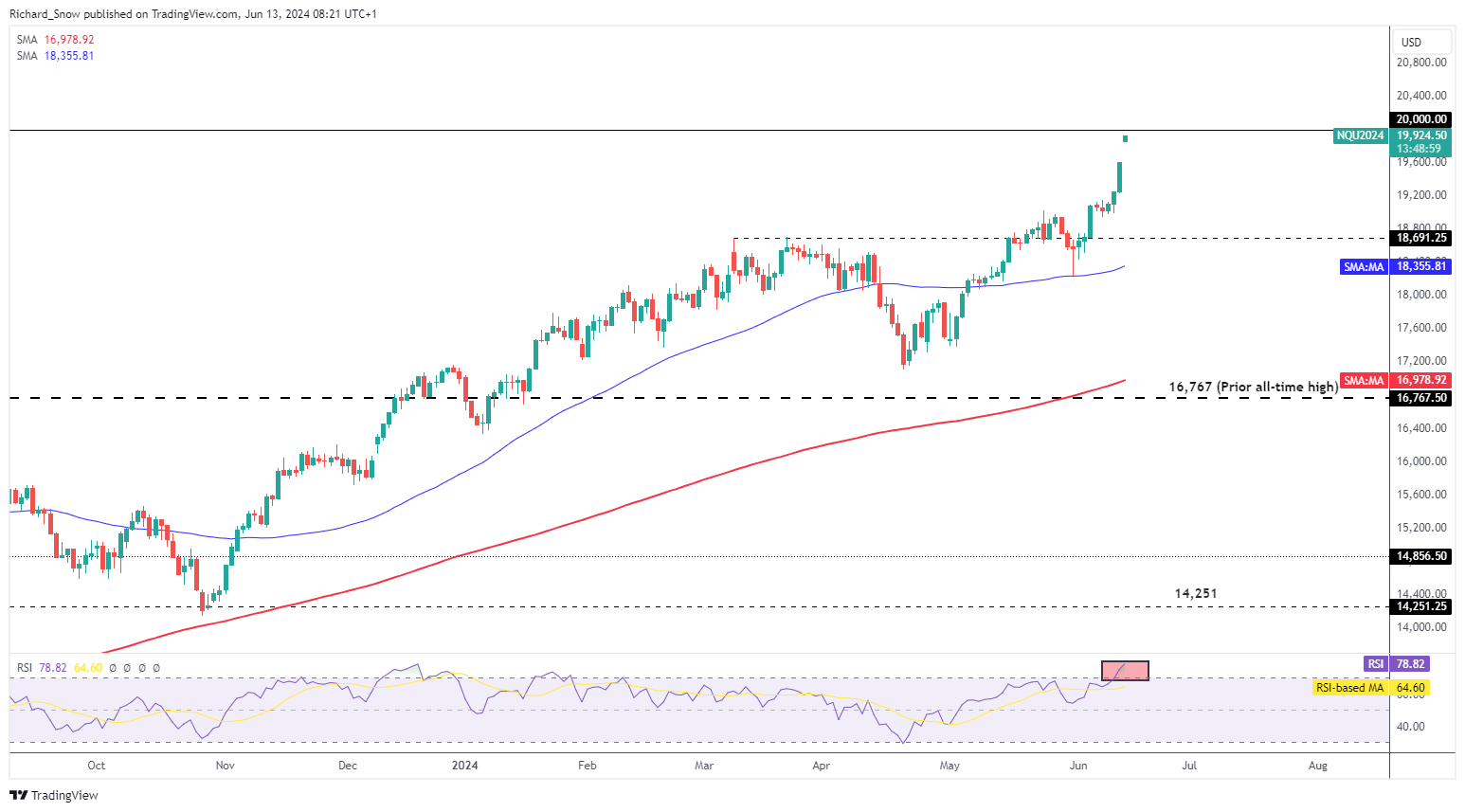Click the red SMA:MA axis tag

pos(1364,381)
